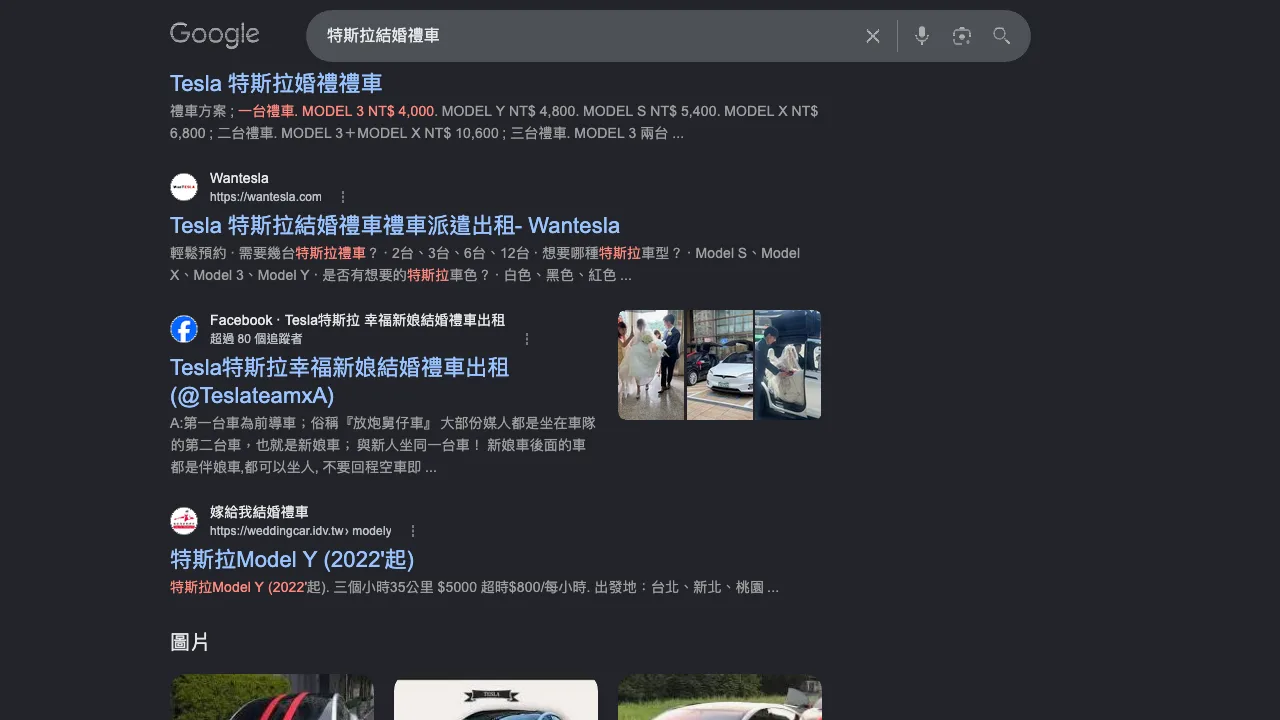Click the magnifying glass search icon

point(1001,36)
